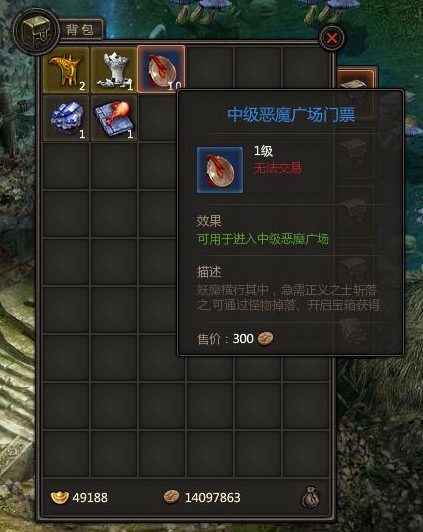Click the treasure chest backpack emblem
The width and height of the screenshot is (423, 532).
click(36, 31)
